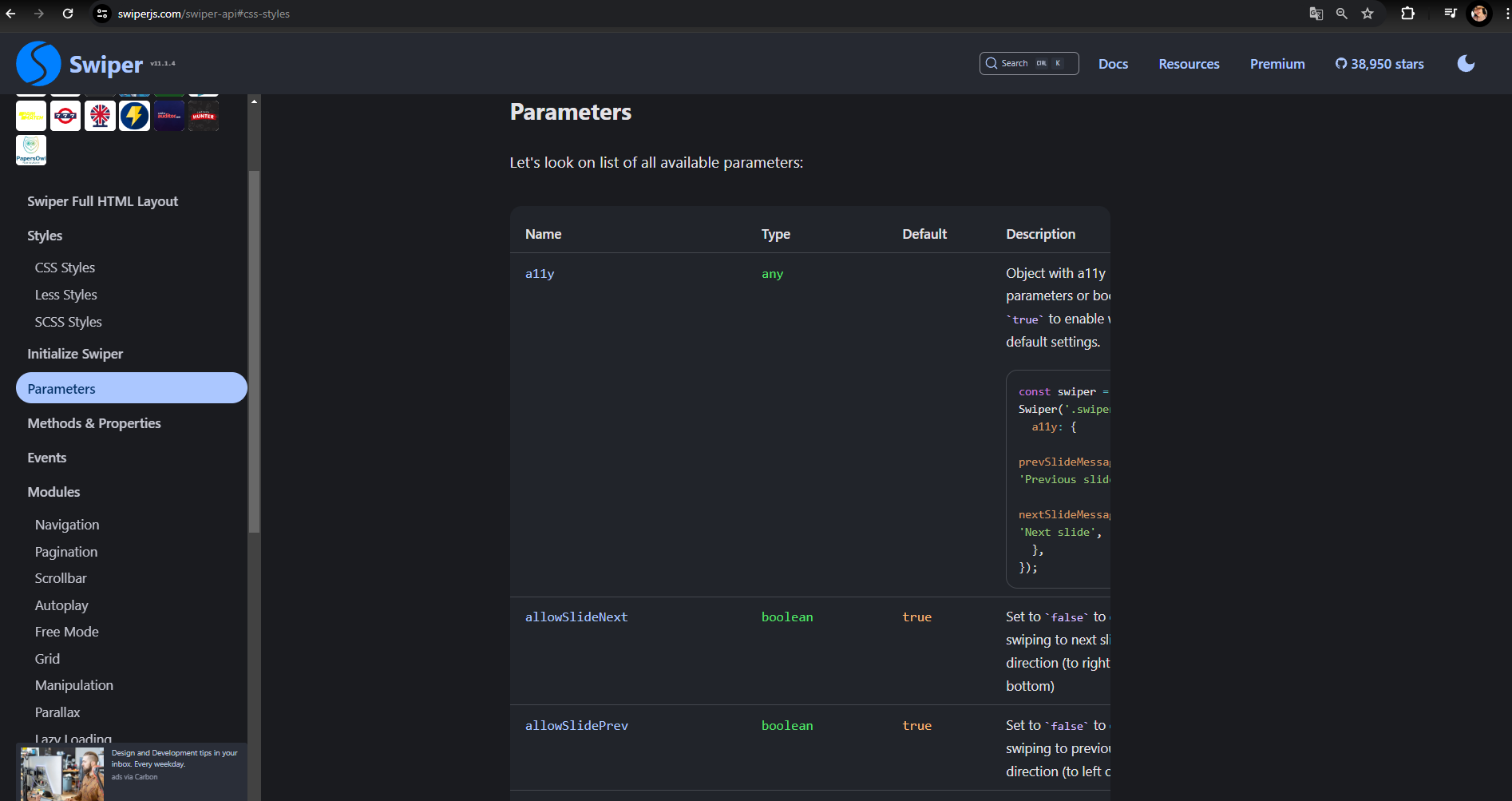Open the Free Mode module link
The image size is (1512, 801).
(67, 632)
